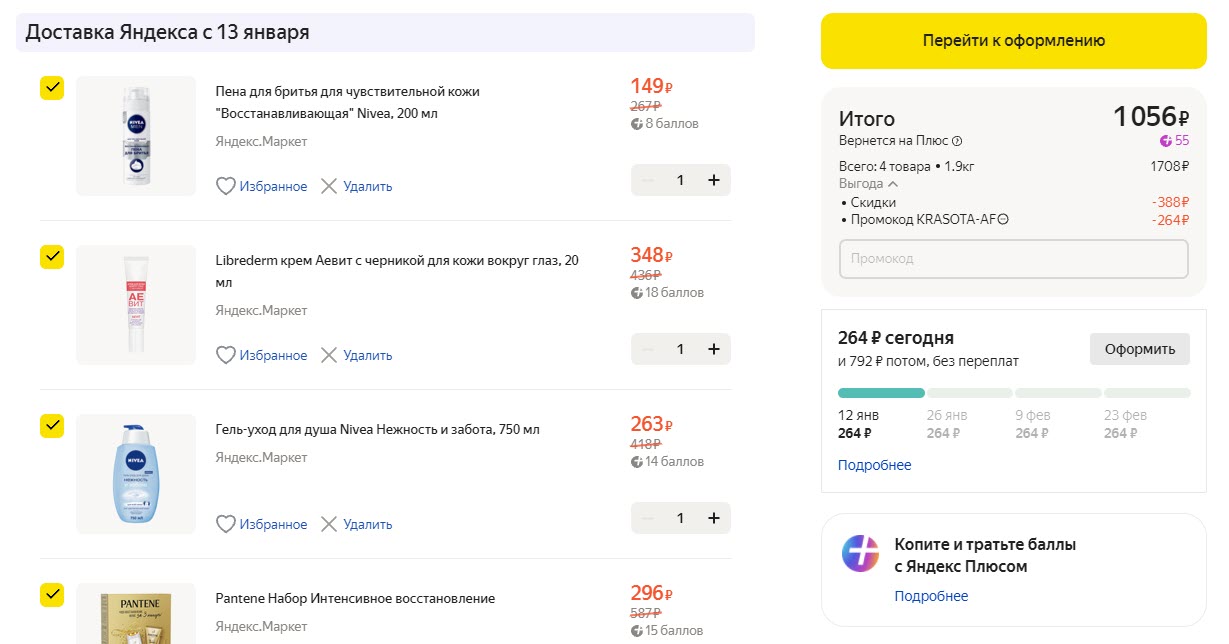Uncheck the Nivea shaving foam item
1229x644 pixels.
[52, 88]
